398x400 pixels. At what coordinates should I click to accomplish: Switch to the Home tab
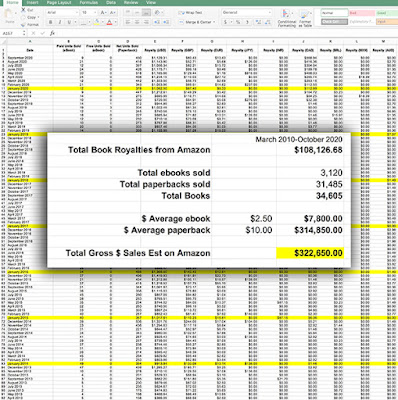point(13,3)
